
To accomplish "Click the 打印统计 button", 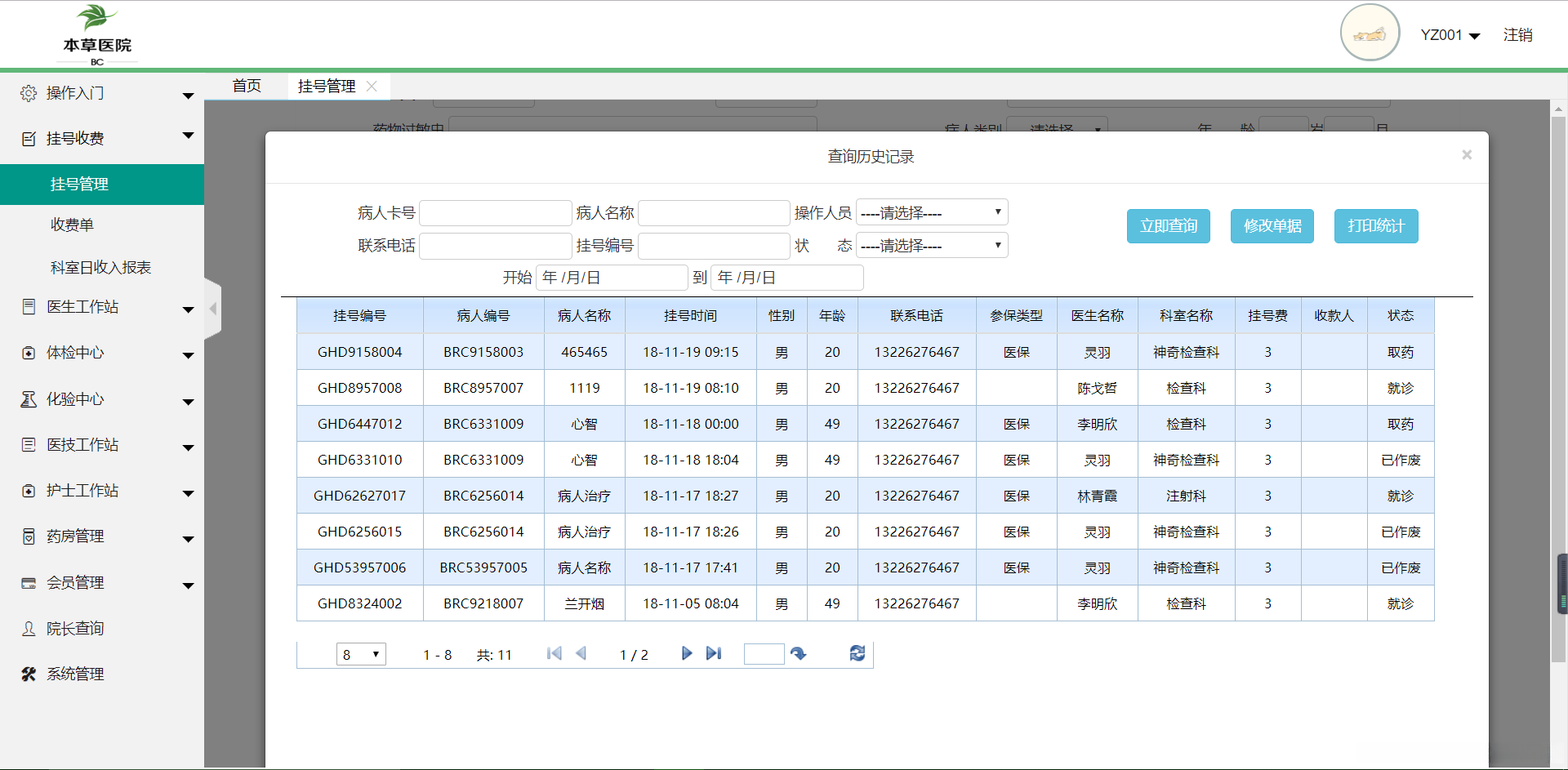I will pyautogui.click(x=1376, y=226).
